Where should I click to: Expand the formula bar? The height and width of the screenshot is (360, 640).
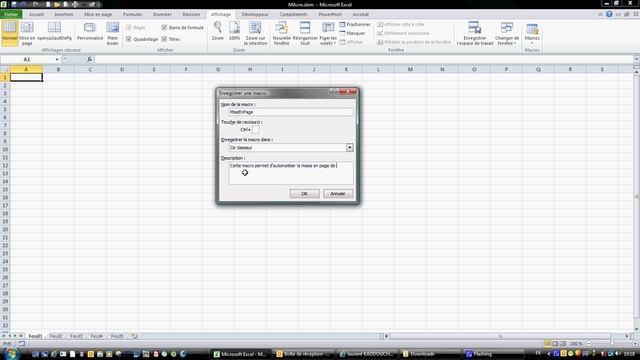pyautogui.click(x=636, y=60)
